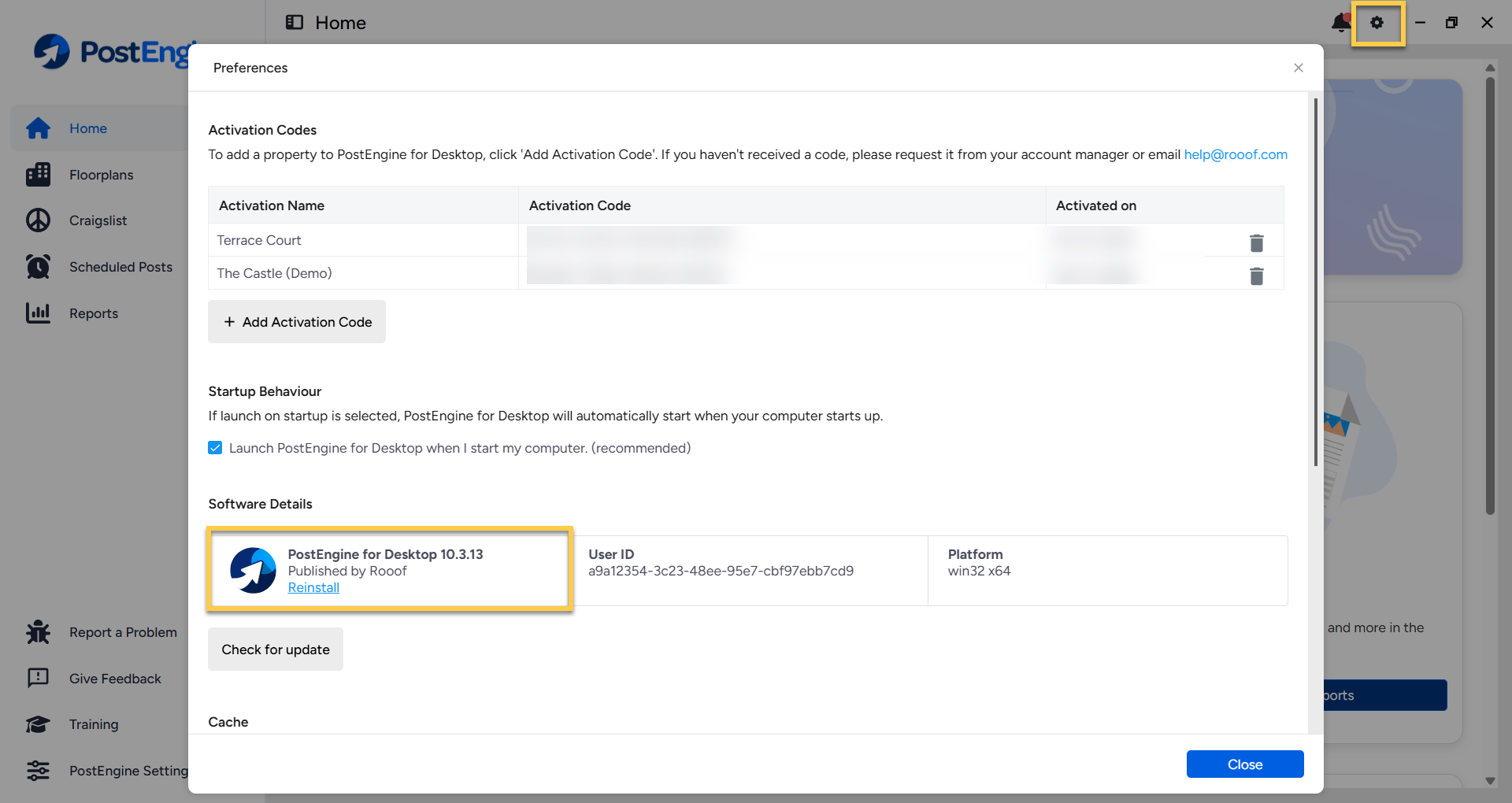1512x803 pixels.
Task: Click the main window scrollbar thumb
Action: (1490, 295)
